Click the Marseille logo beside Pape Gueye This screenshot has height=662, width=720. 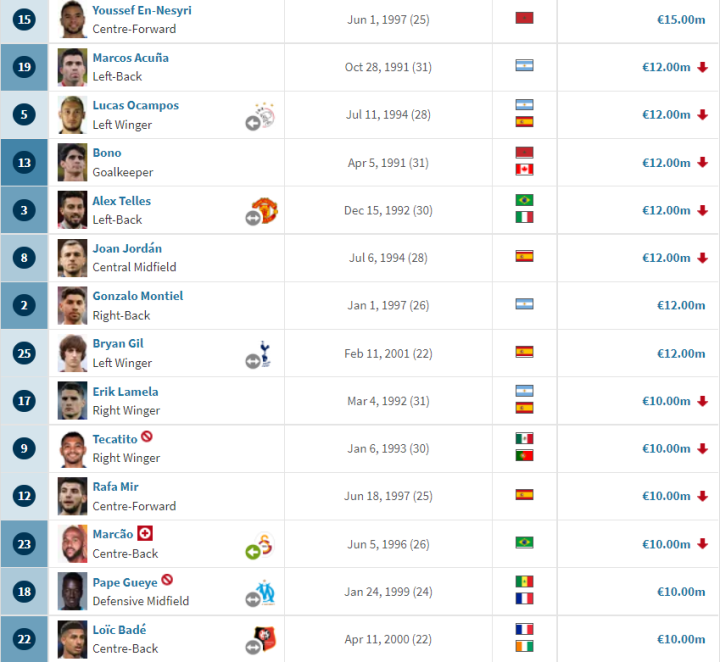264,593
